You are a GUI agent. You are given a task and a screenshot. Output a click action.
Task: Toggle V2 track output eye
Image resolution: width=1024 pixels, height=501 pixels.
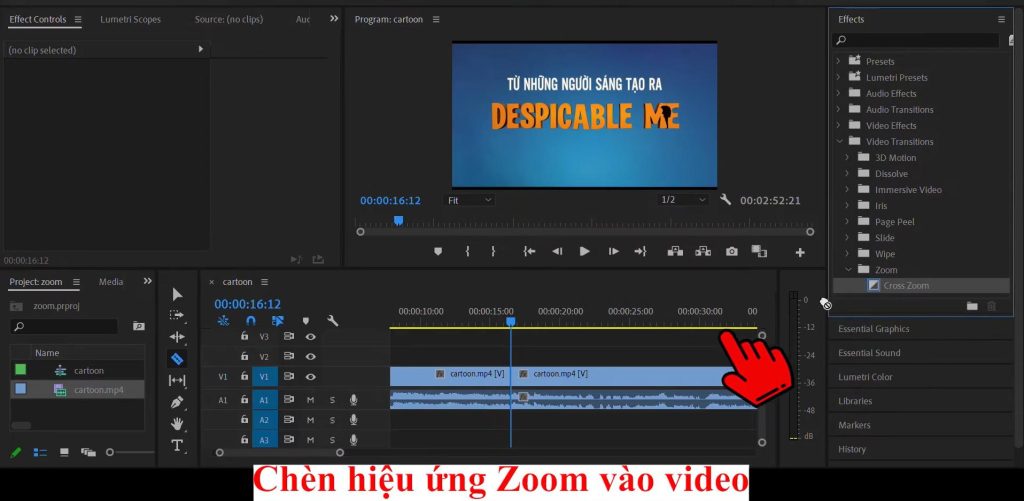(311, 357)
